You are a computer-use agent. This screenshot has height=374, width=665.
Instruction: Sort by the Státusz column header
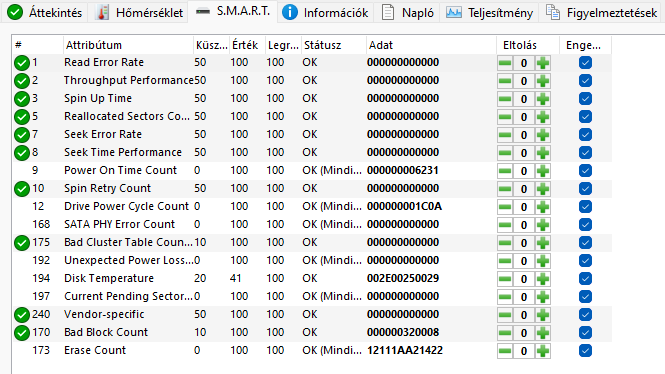333,45
